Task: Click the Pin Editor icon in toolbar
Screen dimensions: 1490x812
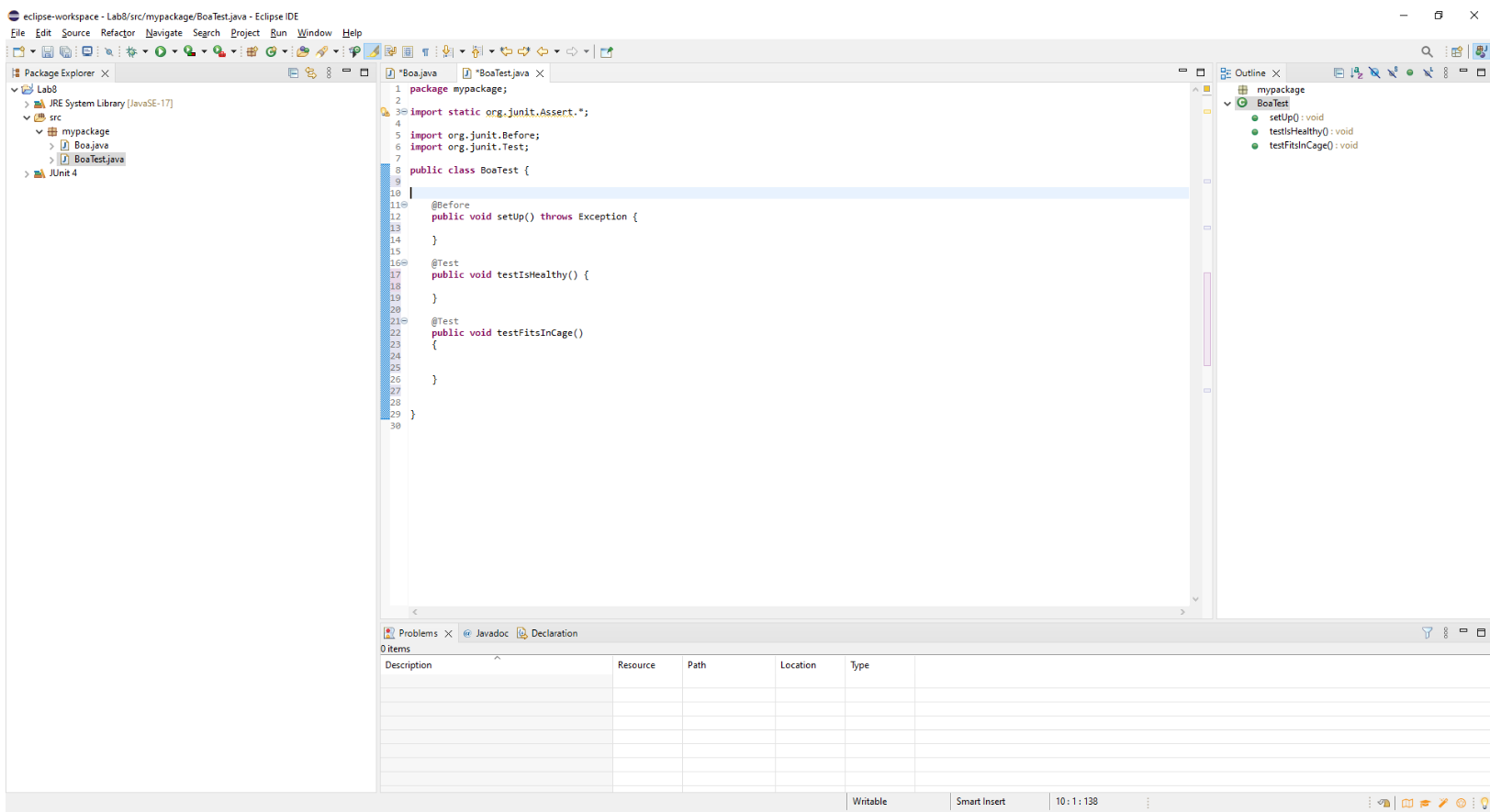Action: (x=606, y=51)
